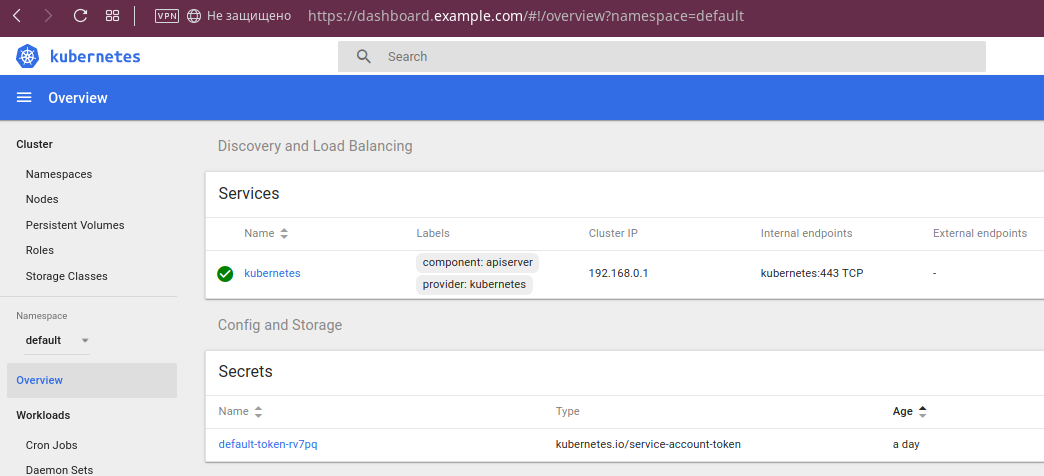Click the globe site security icon

[x=194, y=16]
